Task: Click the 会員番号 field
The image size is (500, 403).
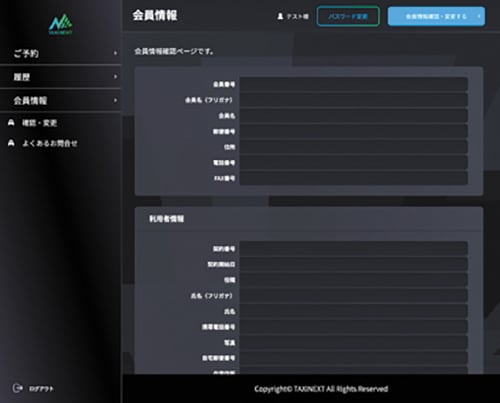Action: (354, 84)
